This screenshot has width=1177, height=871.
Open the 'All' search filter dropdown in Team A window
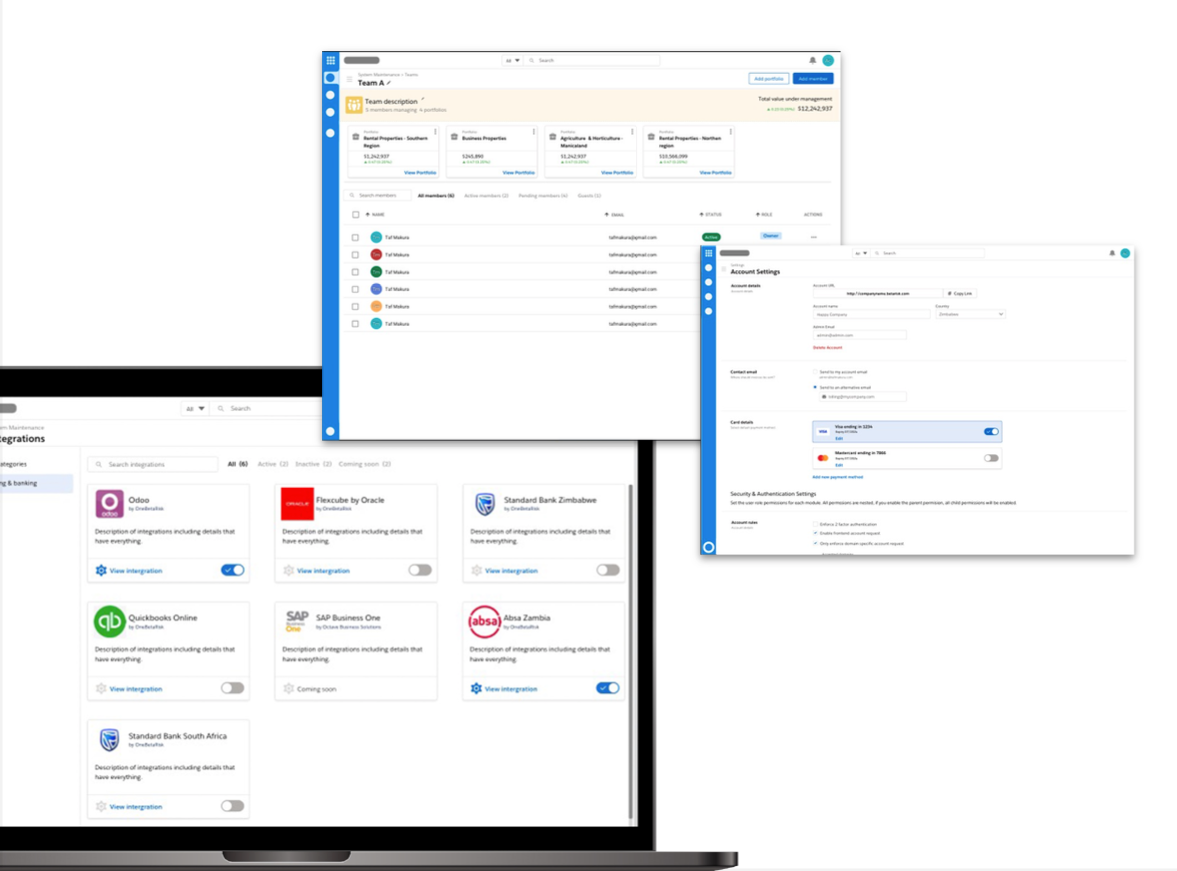pos(512,60)
